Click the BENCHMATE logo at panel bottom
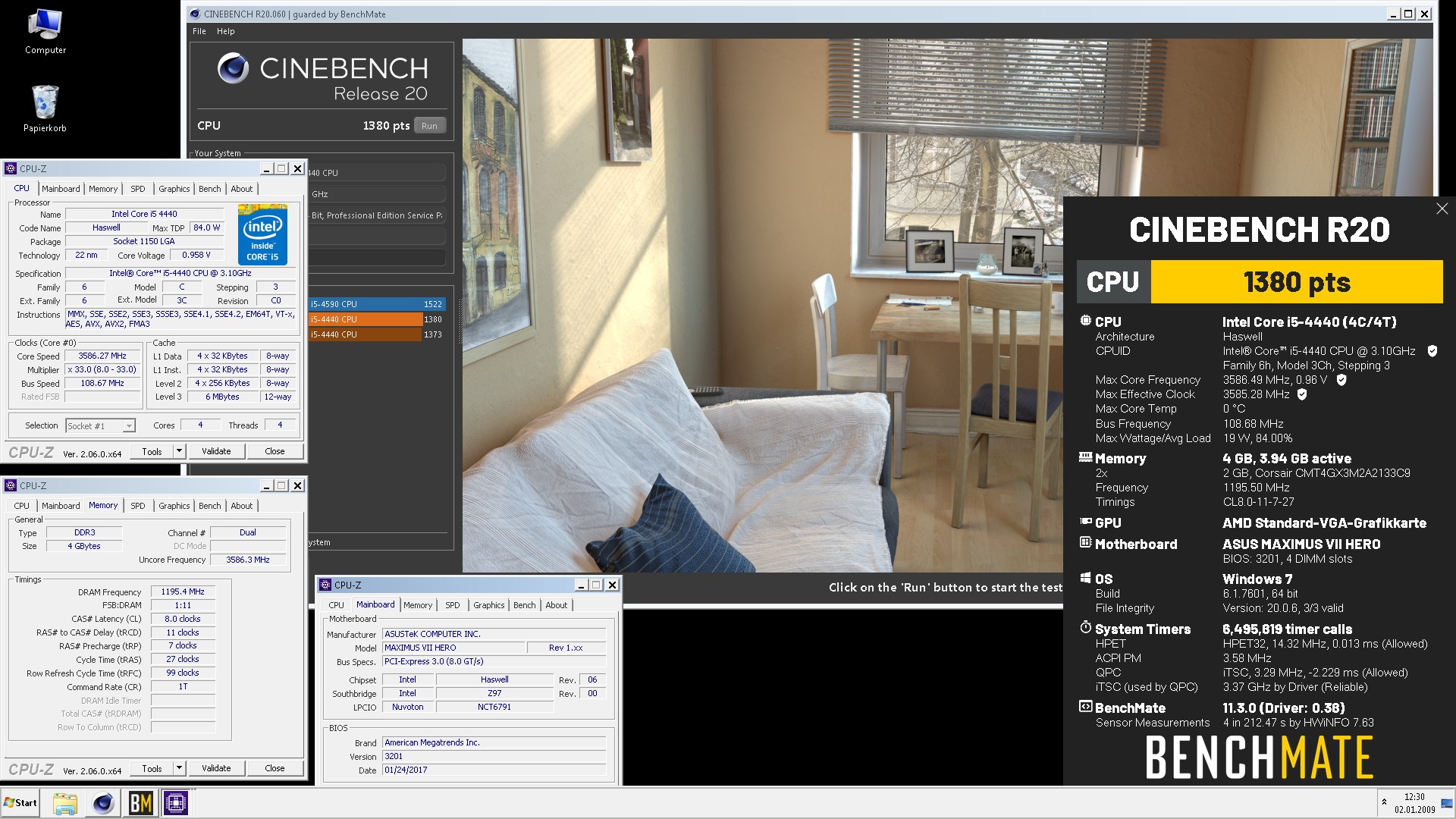This screenshot has height=819, width=1456. point(1259,757)
